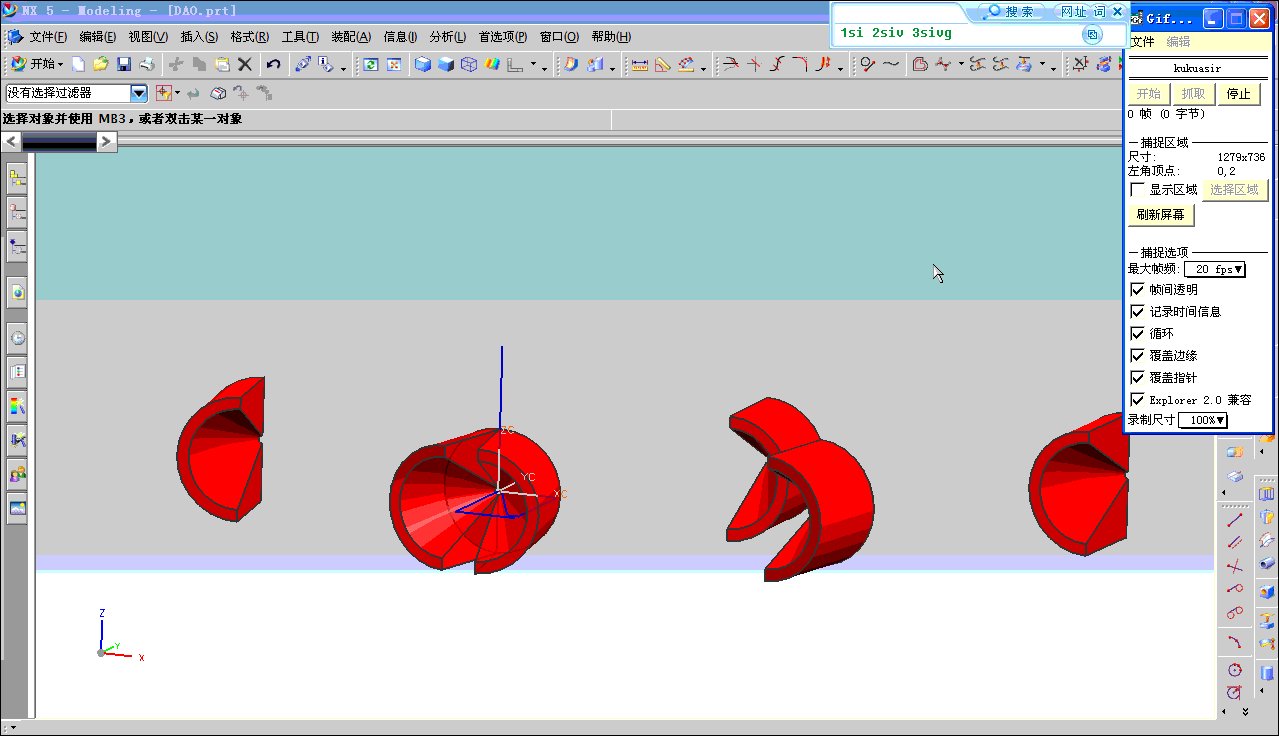This screenshot has width=1279, height=736.
Task: Open Assembly Navigator sidebar icon
Action: [18, 179]
